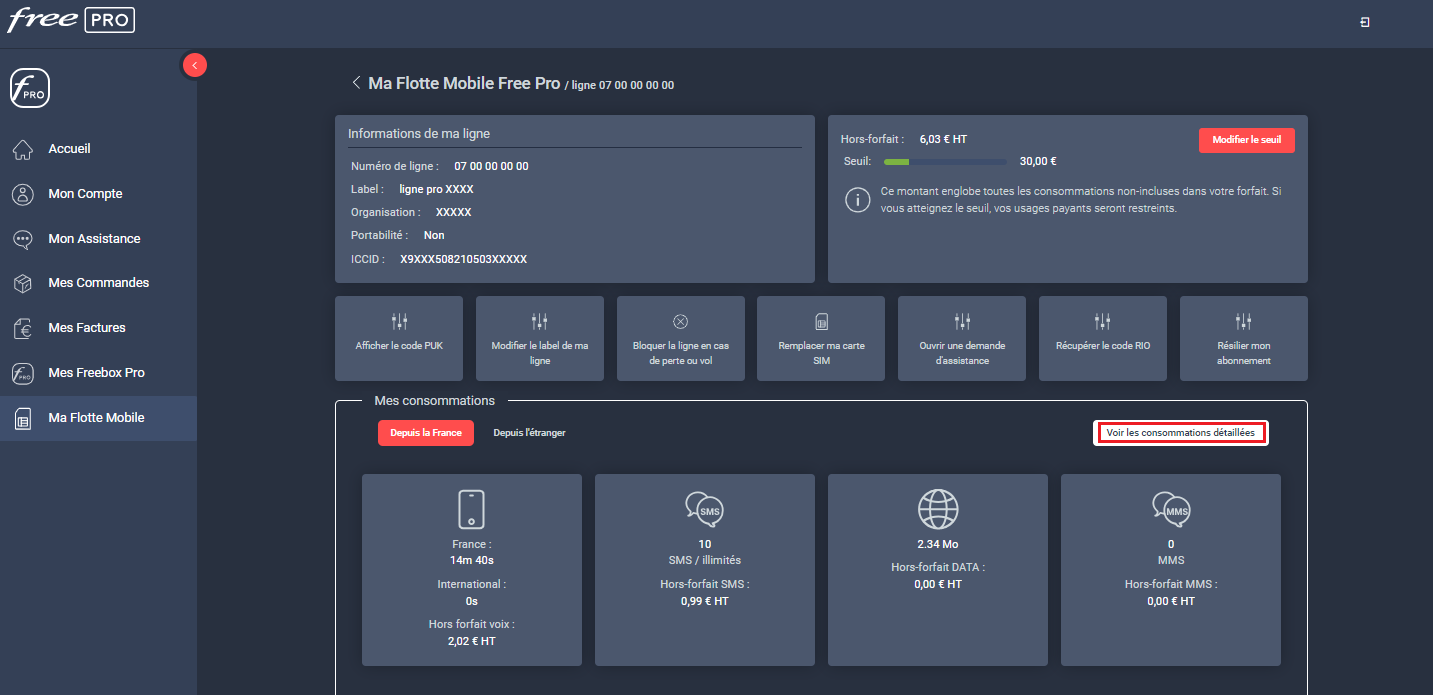
Task: Click the ICCID value X9XXX508210503XXXXX
Action: point(463,259)
